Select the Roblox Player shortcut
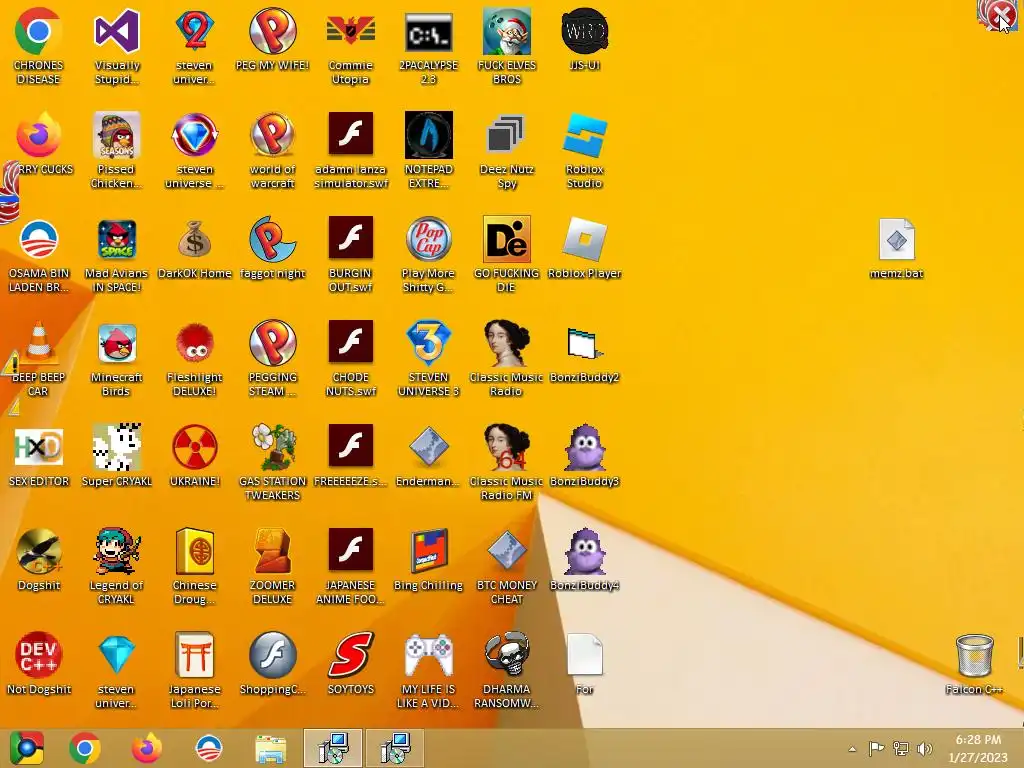 click(x=584, y=239)
